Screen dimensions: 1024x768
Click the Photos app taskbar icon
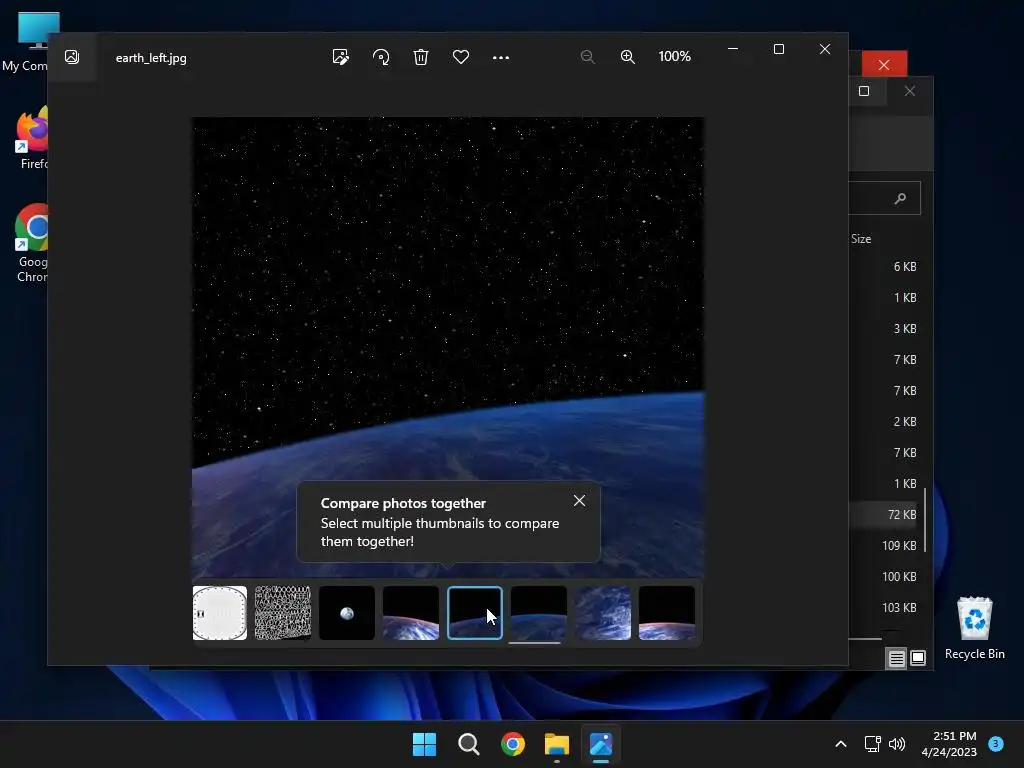click(x=601, y=744)
